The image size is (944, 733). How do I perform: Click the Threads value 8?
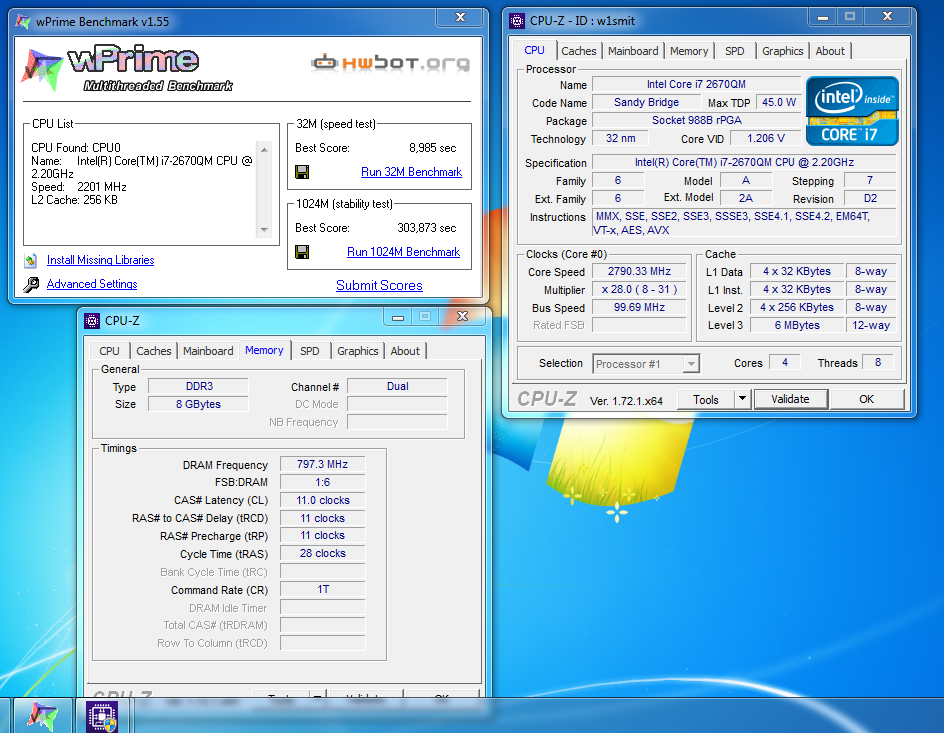pyautogui.click(x=878, y=362)
